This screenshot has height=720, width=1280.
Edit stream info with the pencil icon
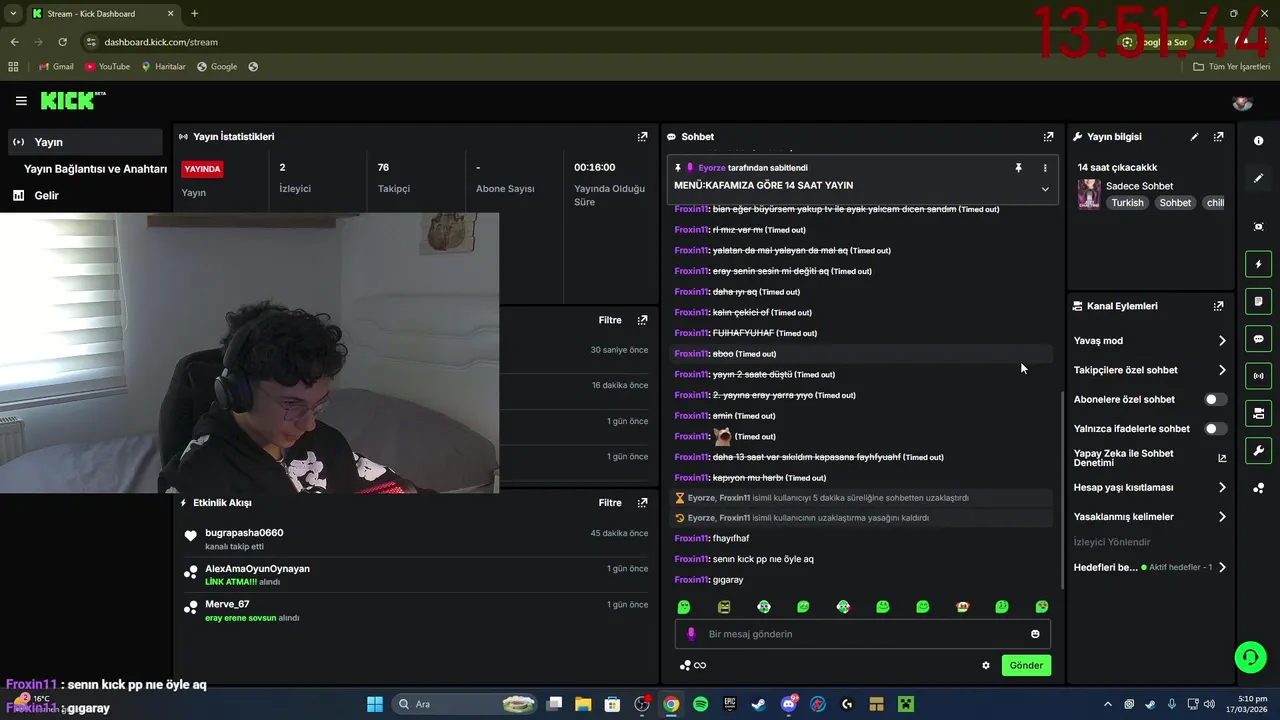click(1194, 137)
